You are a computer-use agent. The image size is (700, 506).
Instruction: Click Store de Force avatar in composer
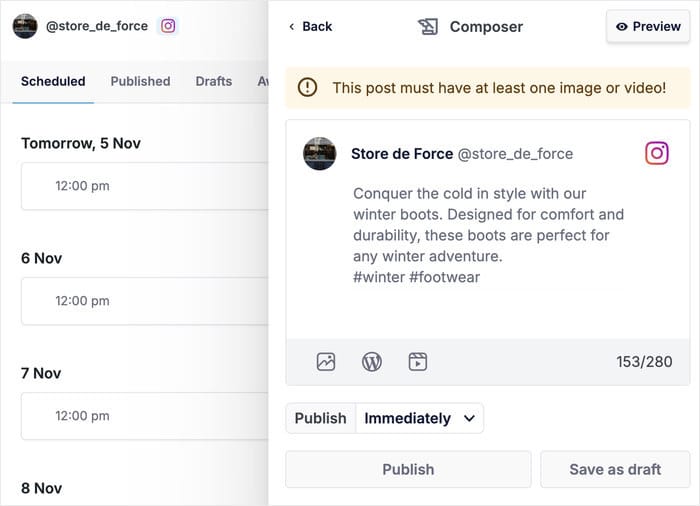click(320, 154)
